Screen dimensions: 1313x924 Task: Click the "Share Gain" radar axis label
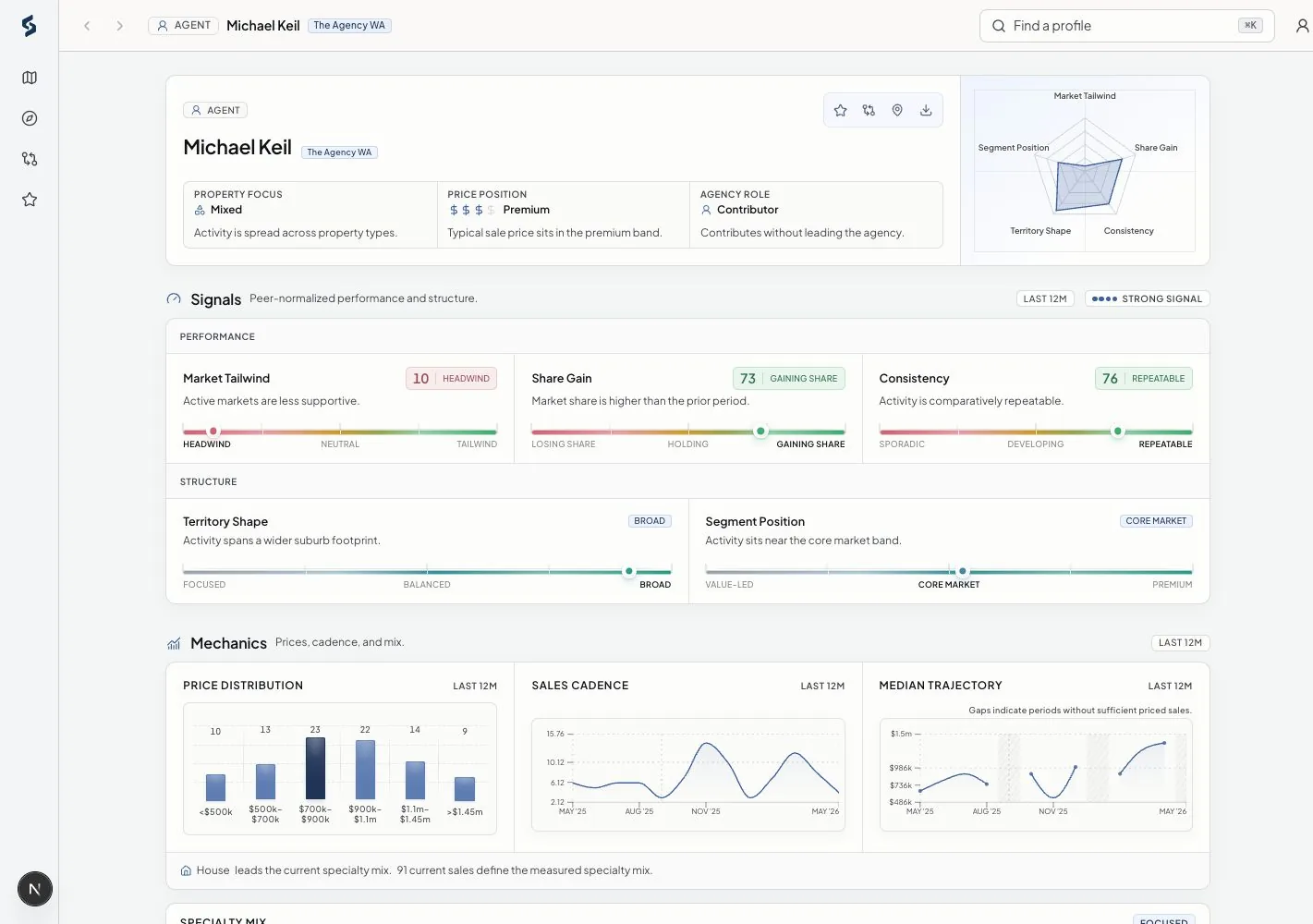(x=1156, y=148)
